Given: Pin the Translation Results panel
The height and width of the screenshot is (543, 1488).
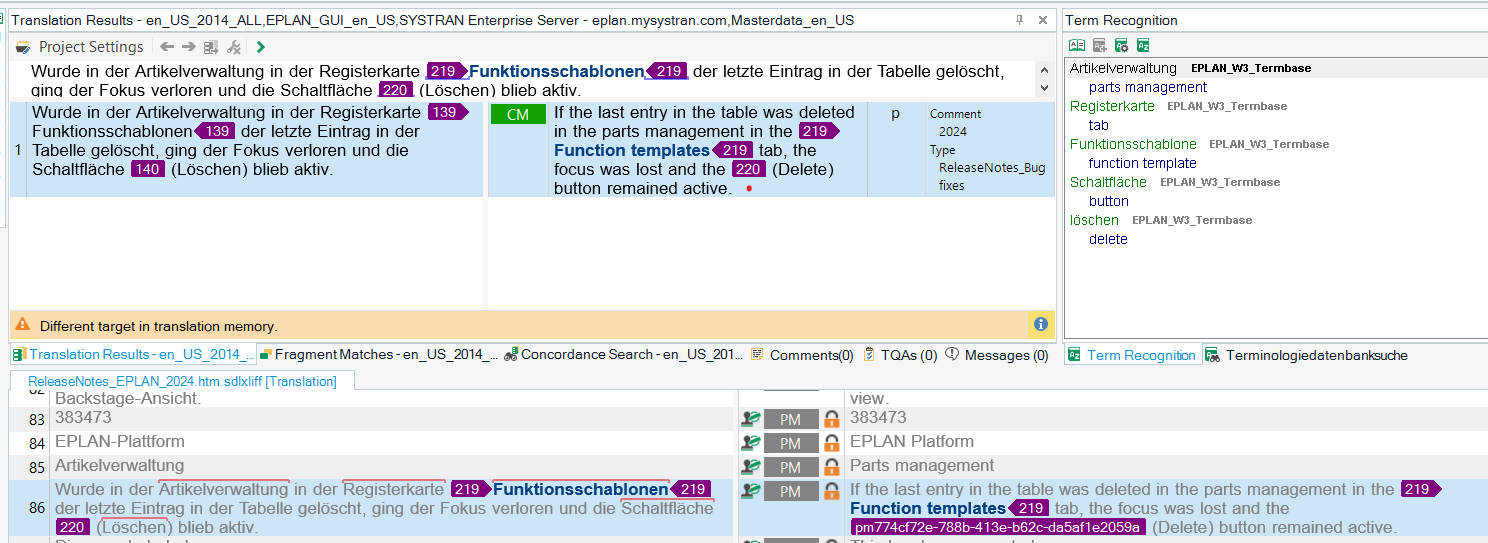Looking at the screenshot, I should (1019, 20).
